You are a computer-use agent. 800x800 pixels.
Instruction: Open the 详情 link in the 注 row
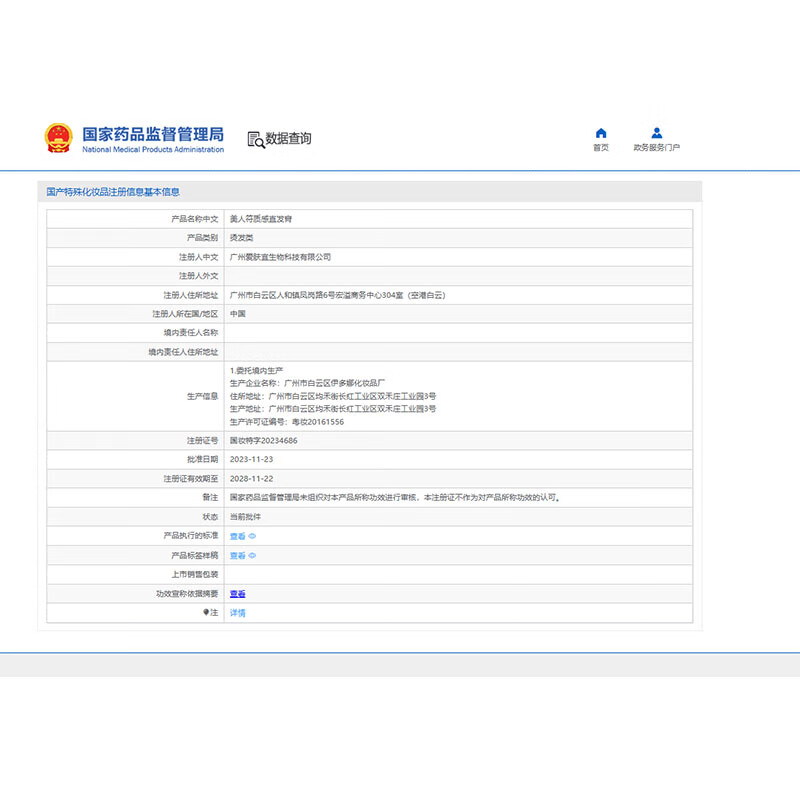coord(237,612)
